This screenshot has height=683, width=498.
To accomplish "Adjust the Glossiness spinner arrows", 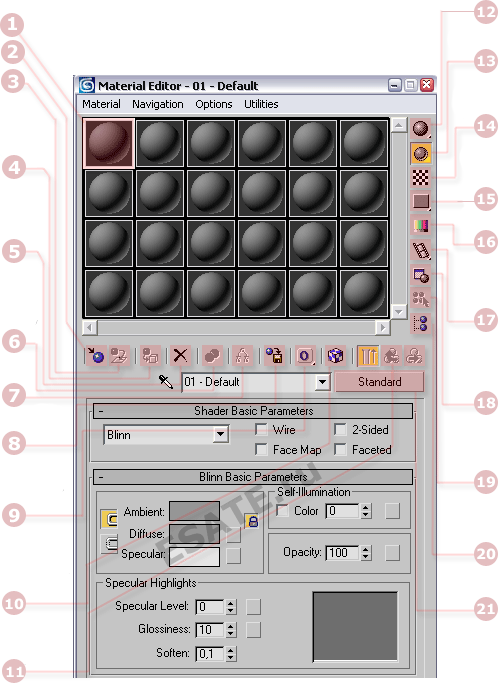I will click(231, 629).
